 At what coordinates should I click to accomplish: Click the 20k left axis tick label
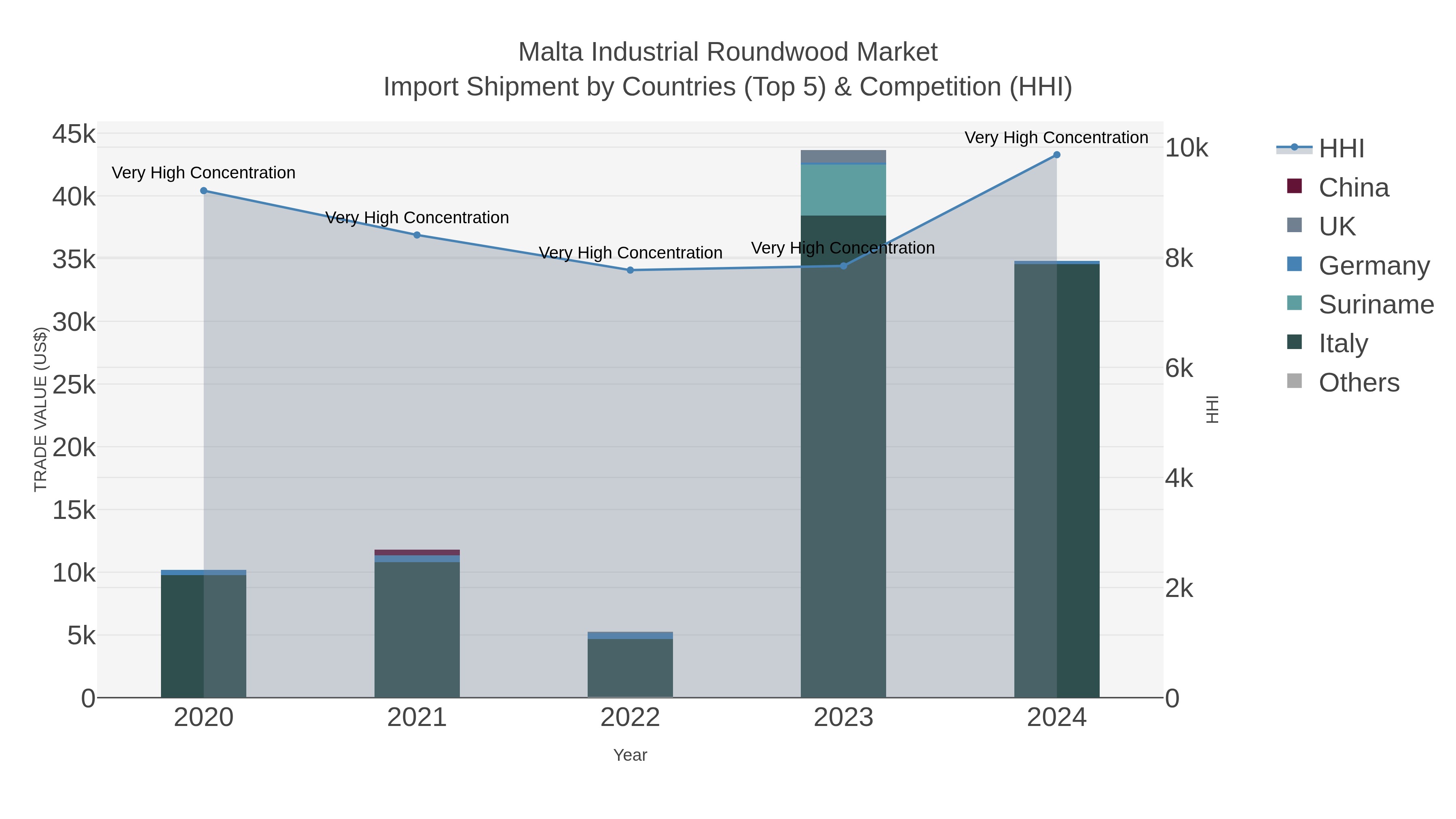tap(74, 448)
